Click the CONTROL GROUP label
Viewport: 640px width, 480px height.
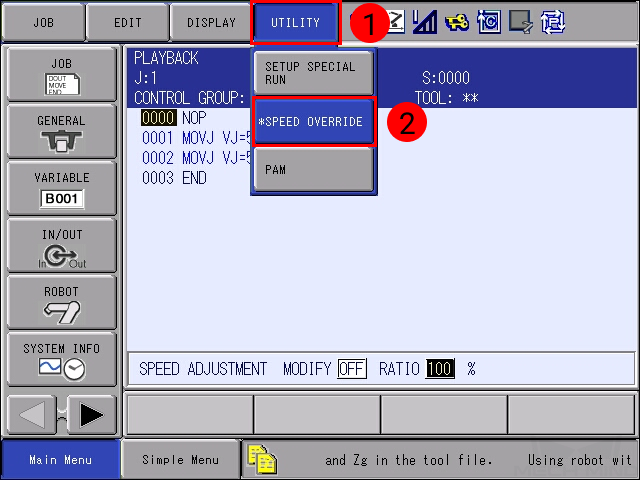[x=189, y=98]
